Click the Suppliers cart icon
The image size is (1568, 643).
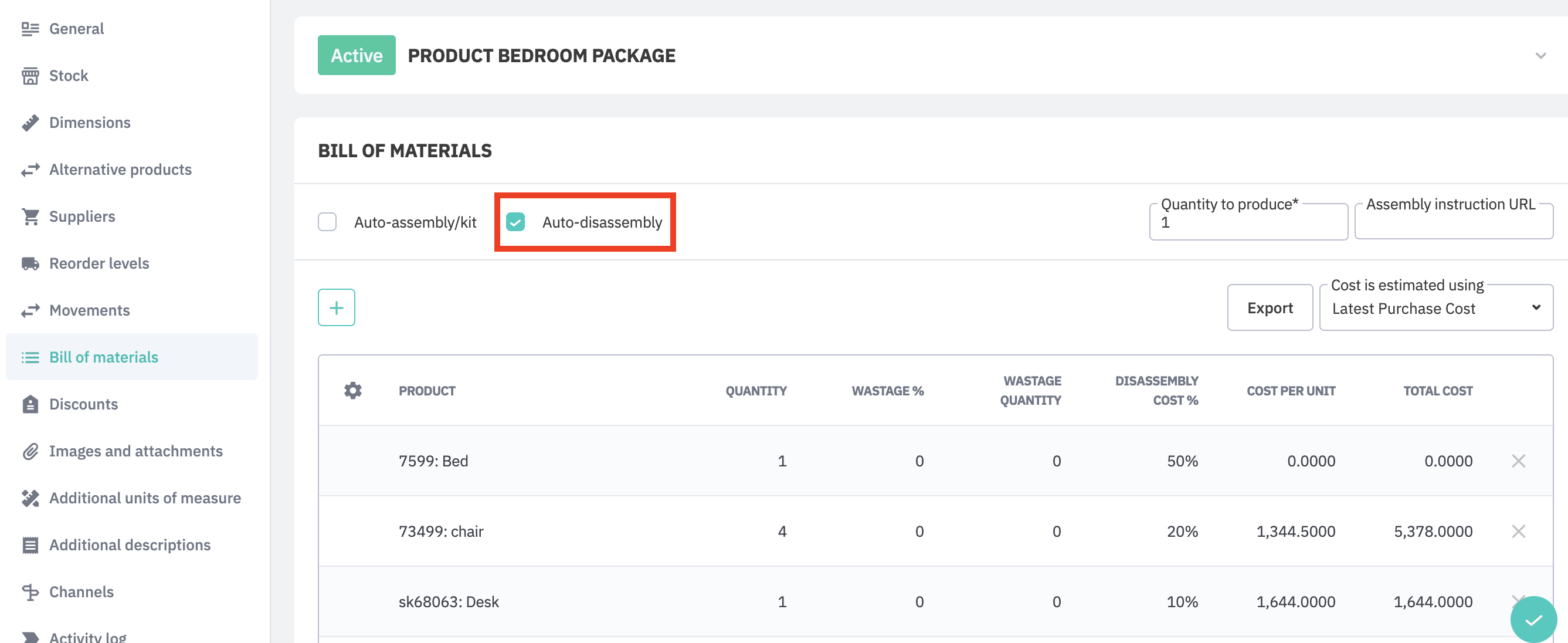[x=30, y=216]
